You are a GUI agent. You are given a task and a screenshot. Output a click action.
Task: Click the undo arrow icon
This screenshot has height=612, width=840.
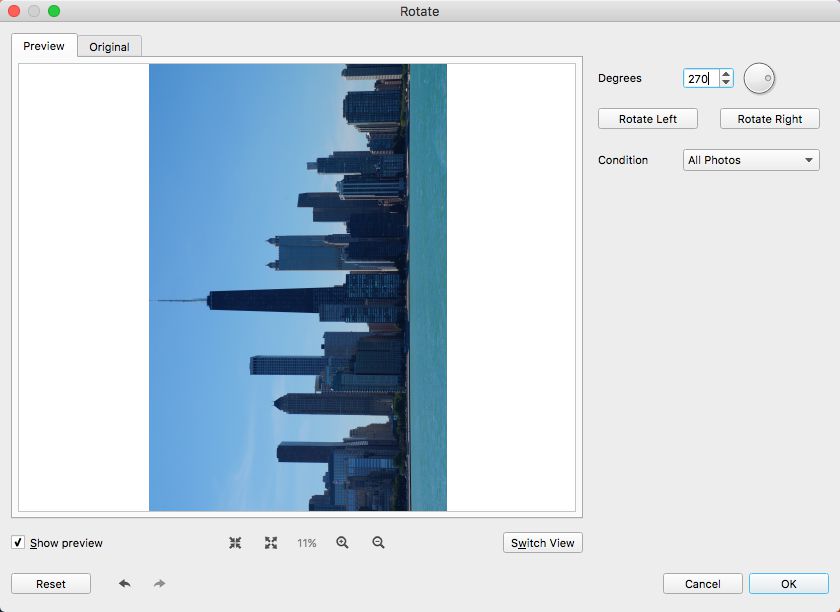coord(124,584)
